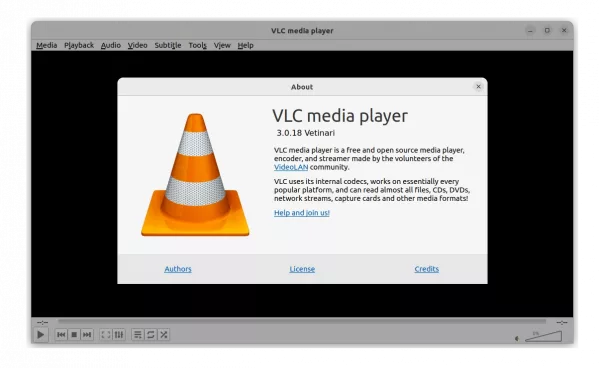Click elapsed time label left of seek bar

point(42,322)
